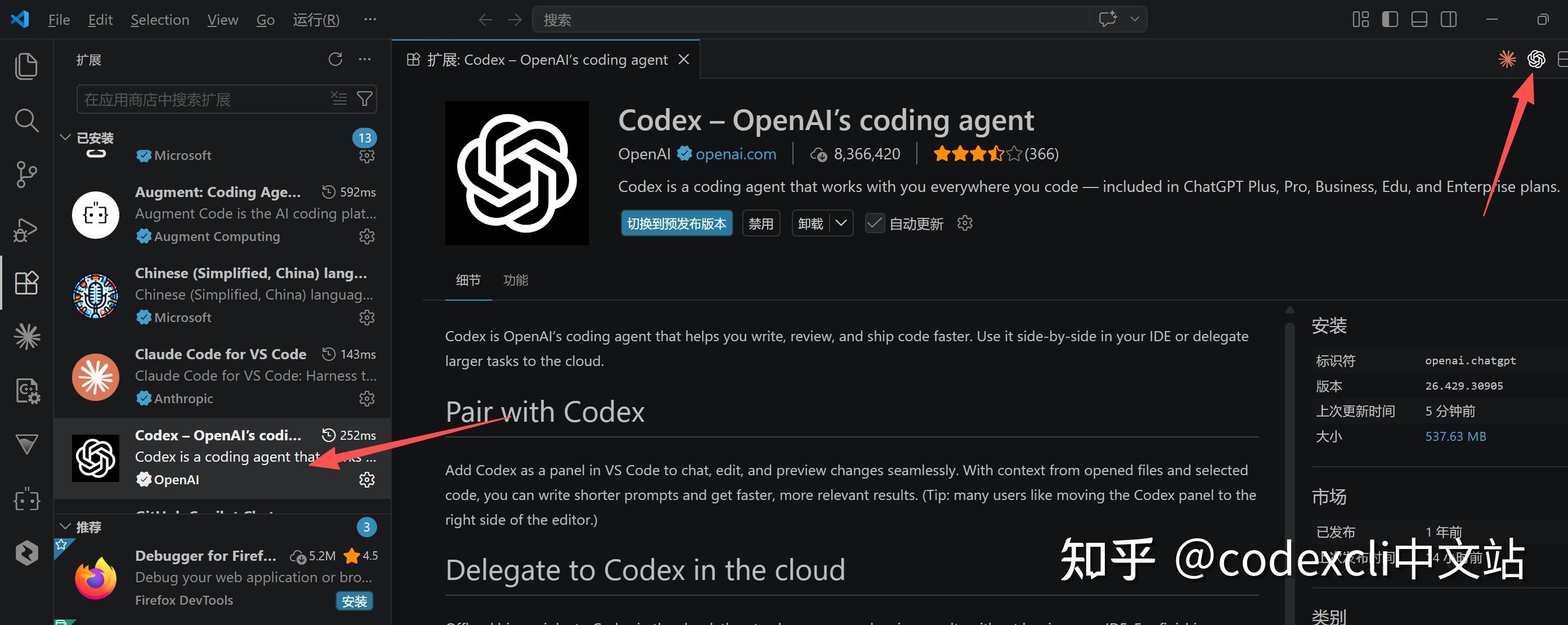The height and width of the screenshot is (625, 1568).
Task: Switch to the features tab
Action: tap(516, 280)
